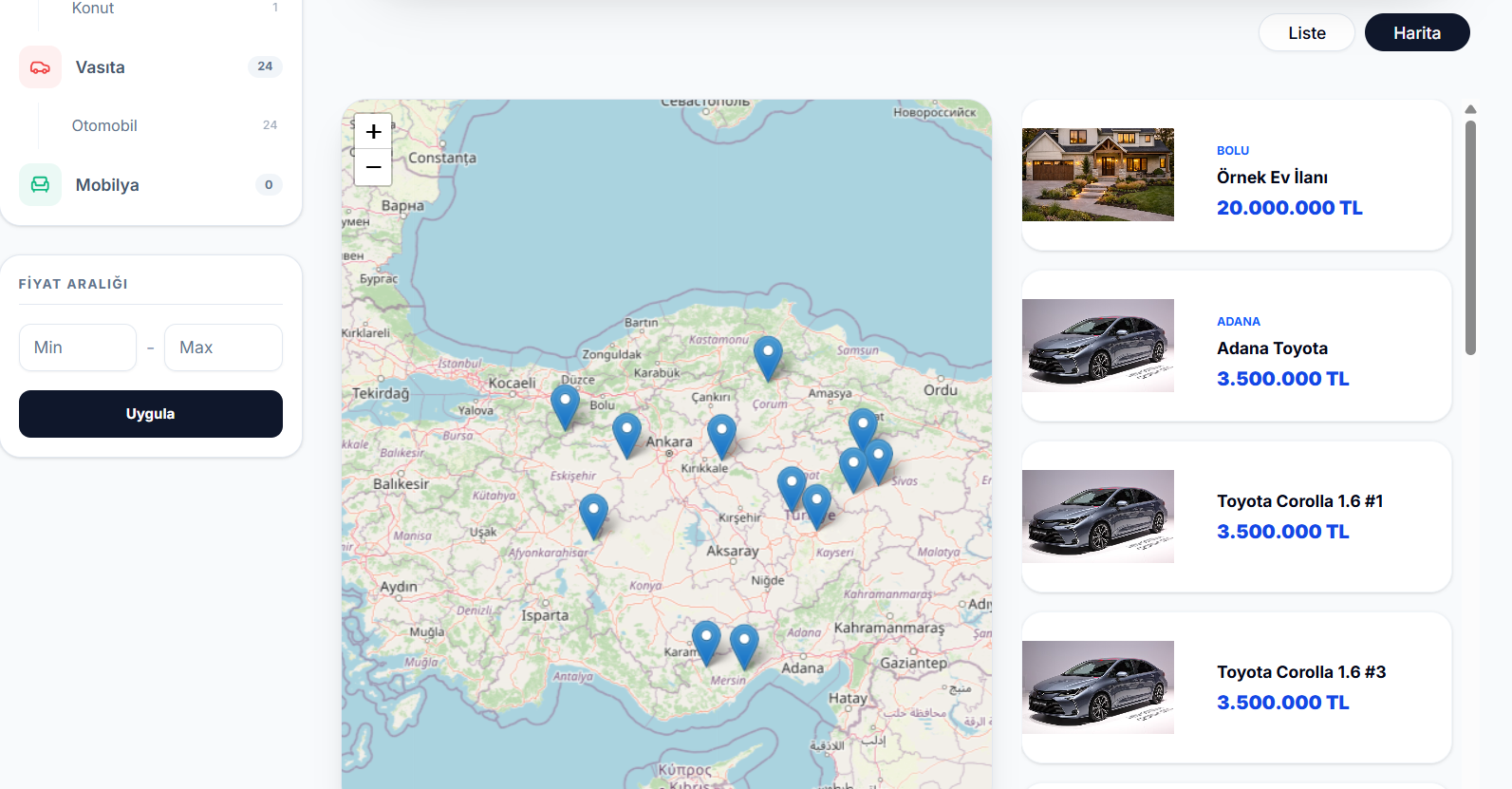1512x789 pixels.
Task: Zoom out on the map
Action: coord(373,167)
